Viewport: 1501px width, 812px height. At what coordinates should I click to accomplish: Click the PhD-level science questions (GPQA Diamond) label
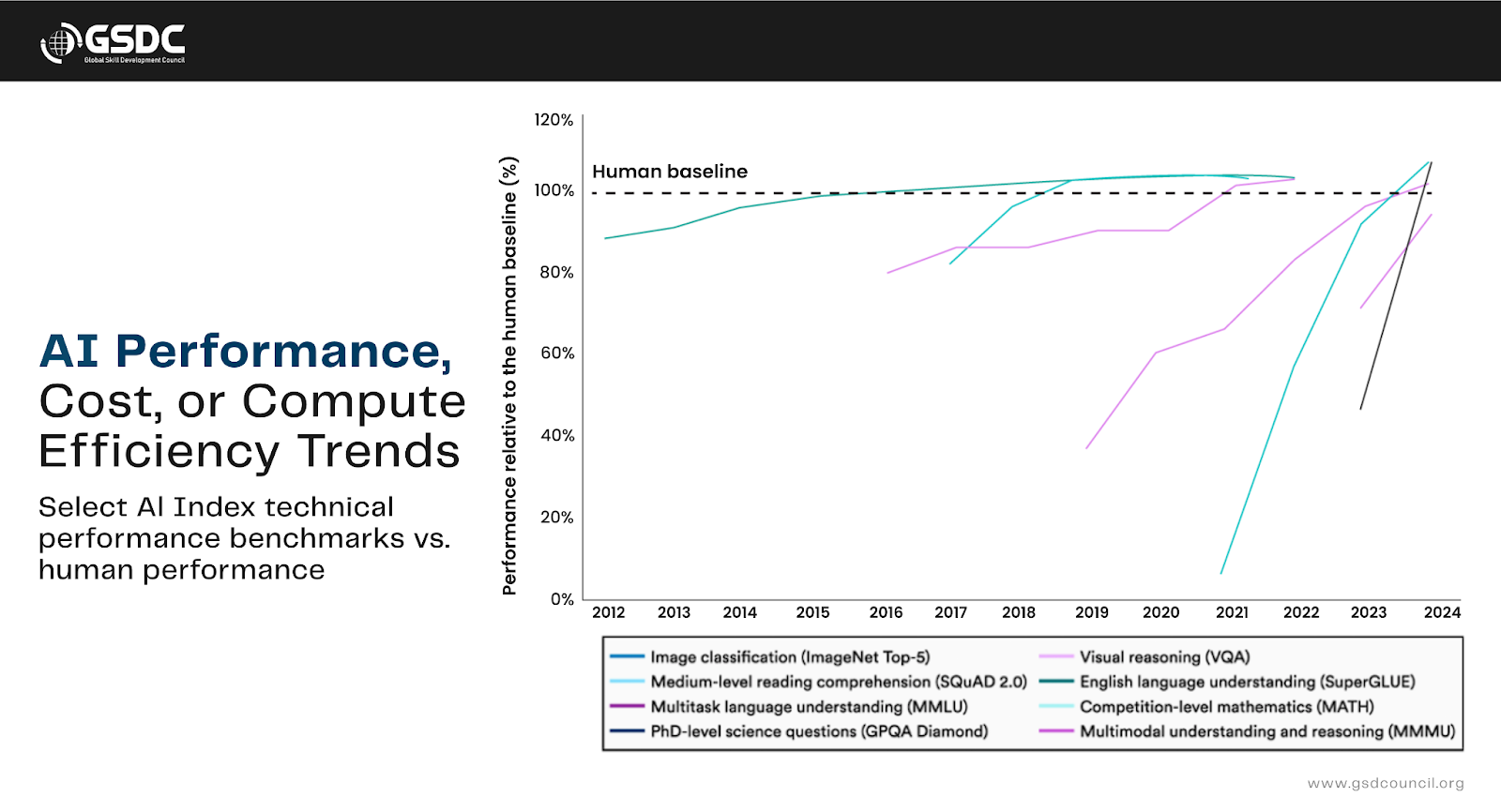click(819, 731)
